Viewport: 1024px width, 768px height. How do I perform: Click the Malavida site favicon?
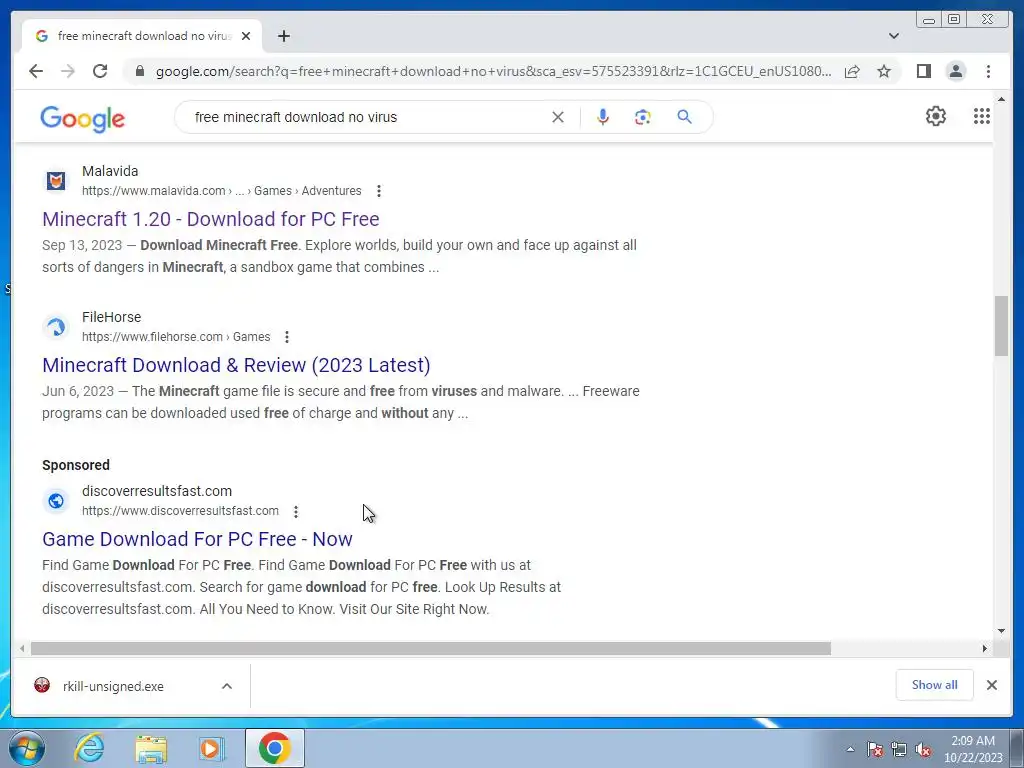tap(56, 181)
